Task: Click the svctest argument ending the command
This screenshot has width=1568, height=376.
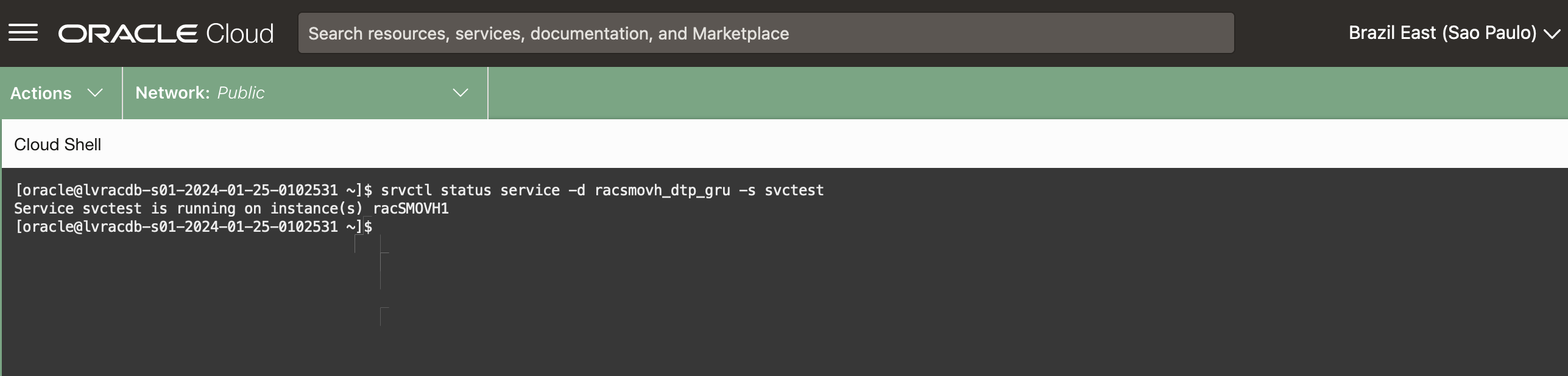Action: [794, 190]
